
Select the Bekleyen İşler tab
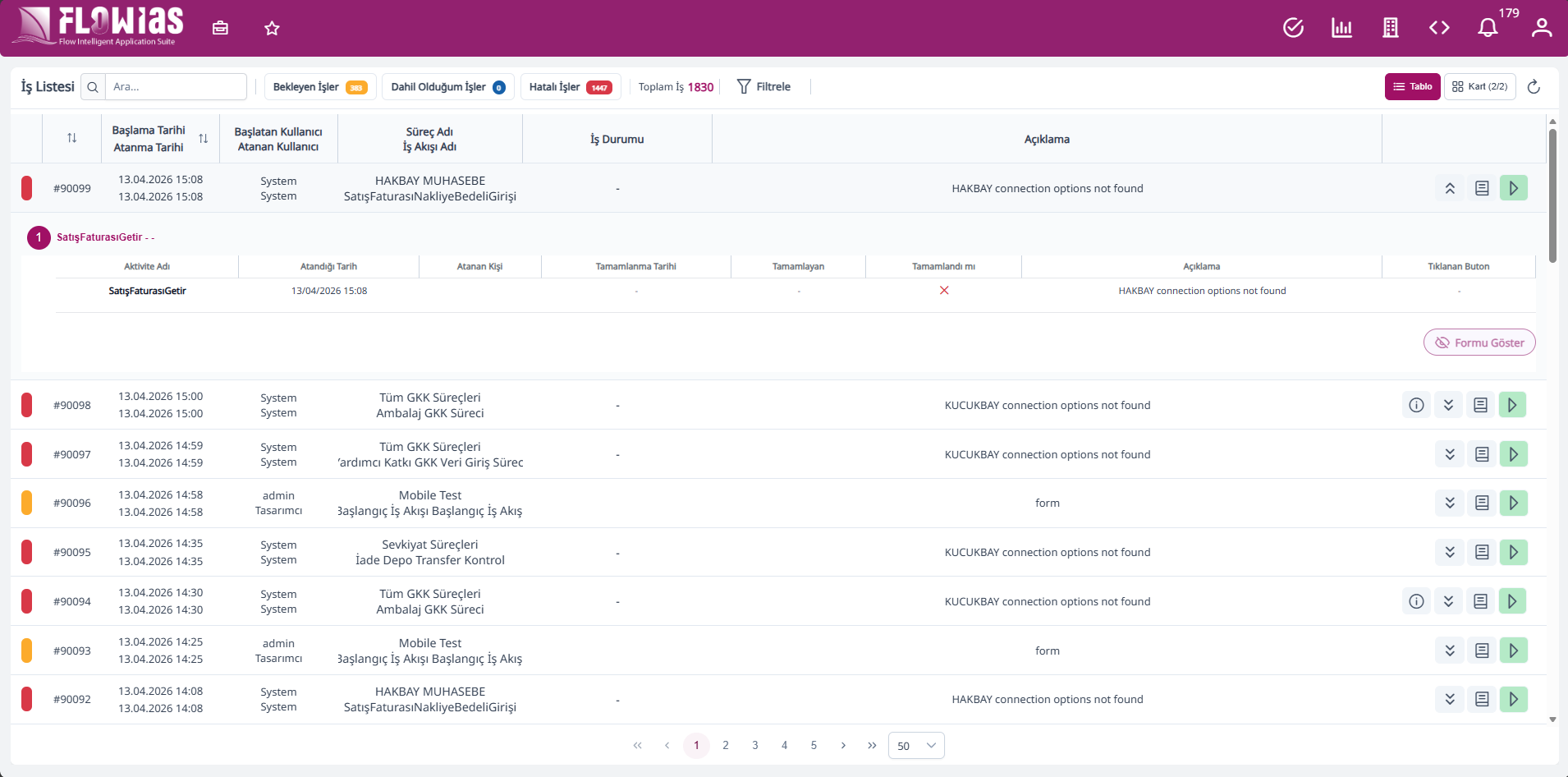point(320,87)
